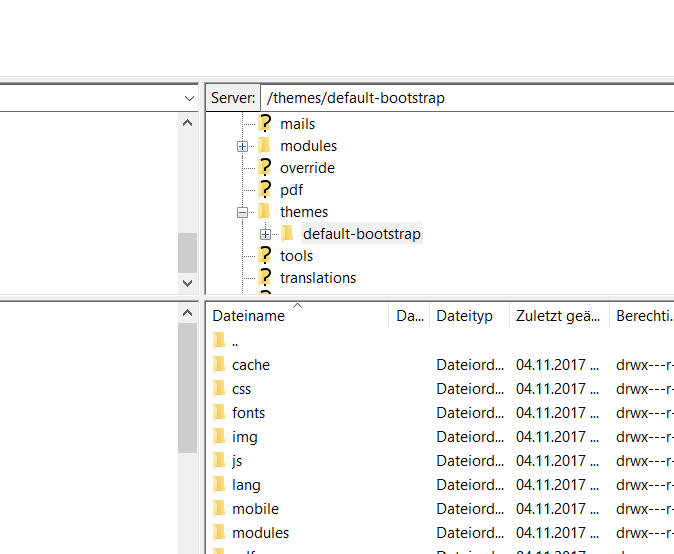The image size is (674, 554).
Task: Sort by Zuletzt geändert column header
Action: point(559,315)
